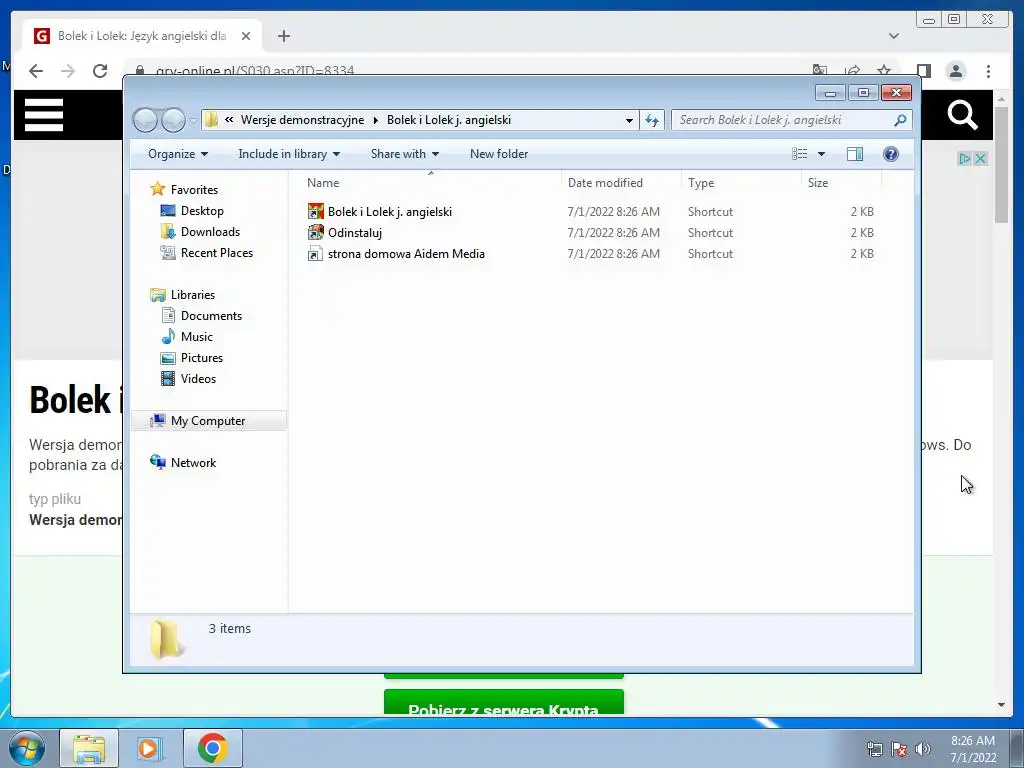Click the Explorer refresh button
Image resolution: width=1024 pixels, height=768 pixels.
[652, 120]
